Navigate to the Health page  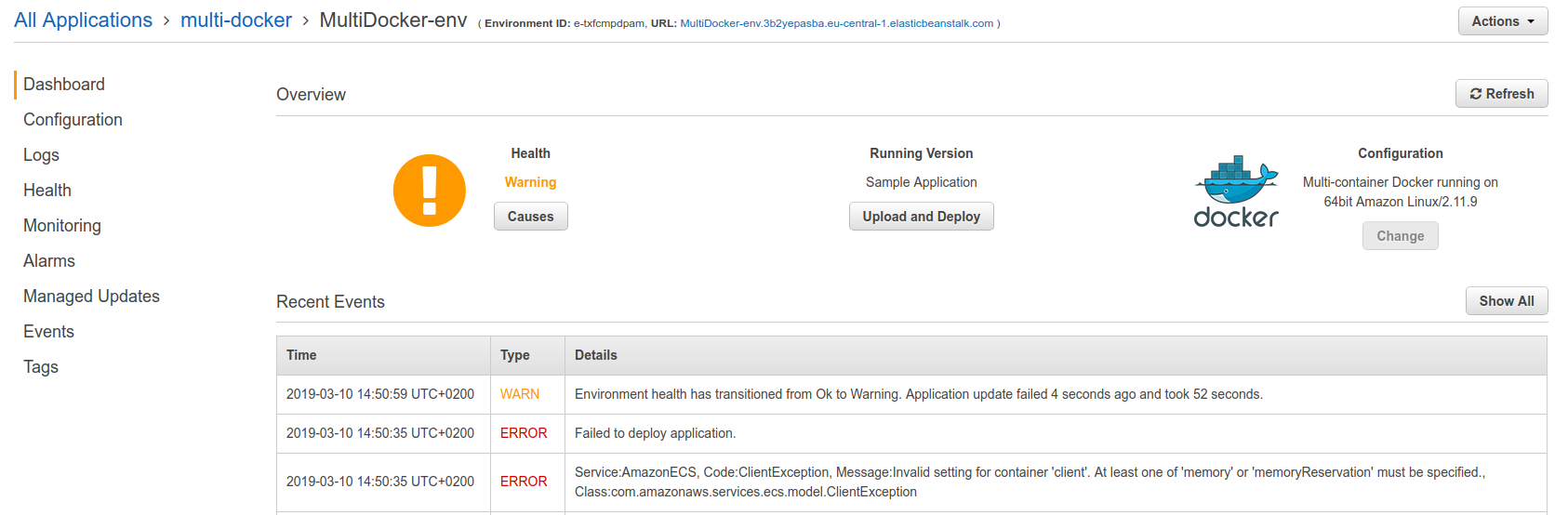coord(47,191)
